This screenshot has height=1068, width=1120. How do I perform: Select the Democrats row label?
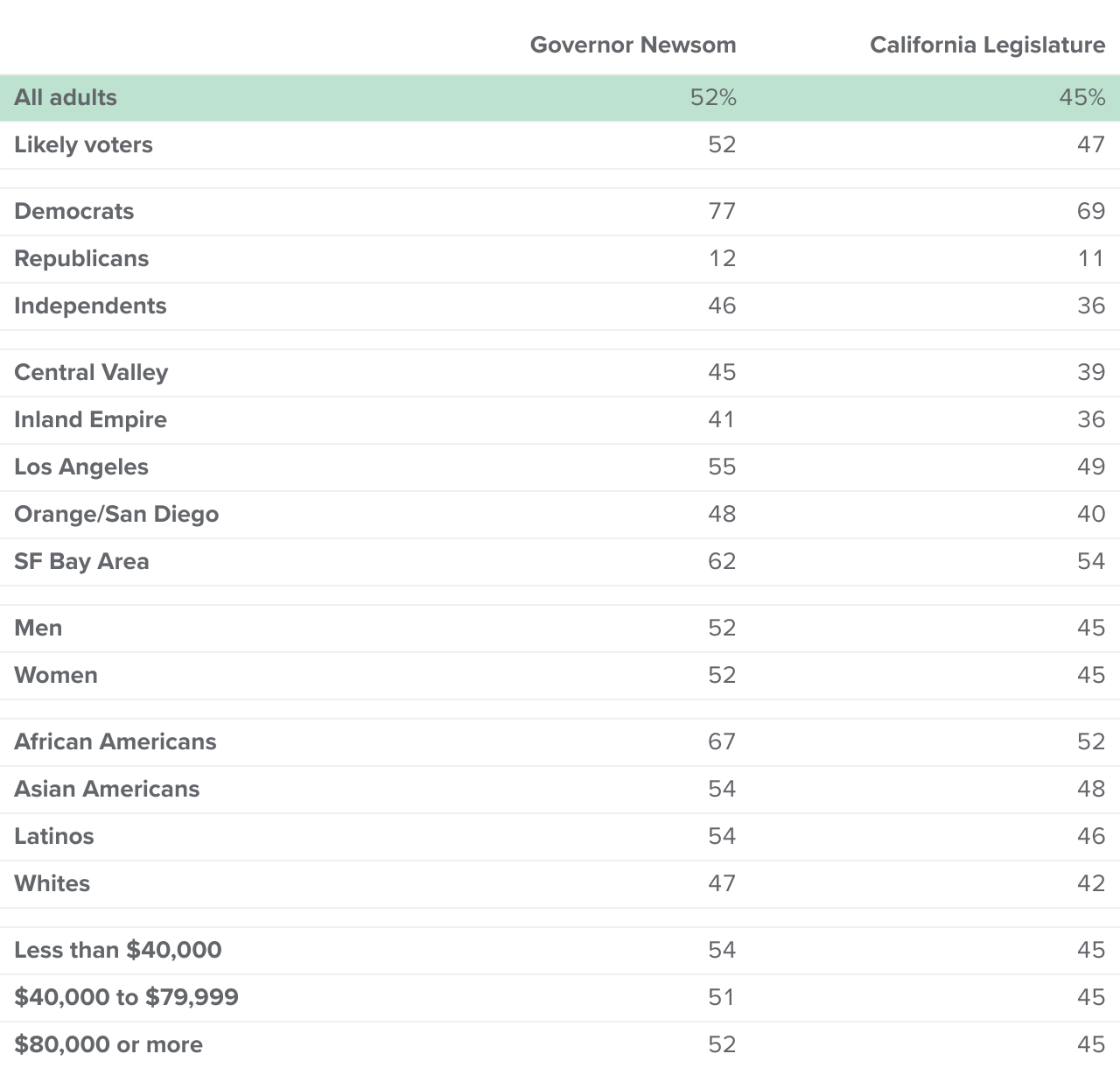tap(74, 211)
